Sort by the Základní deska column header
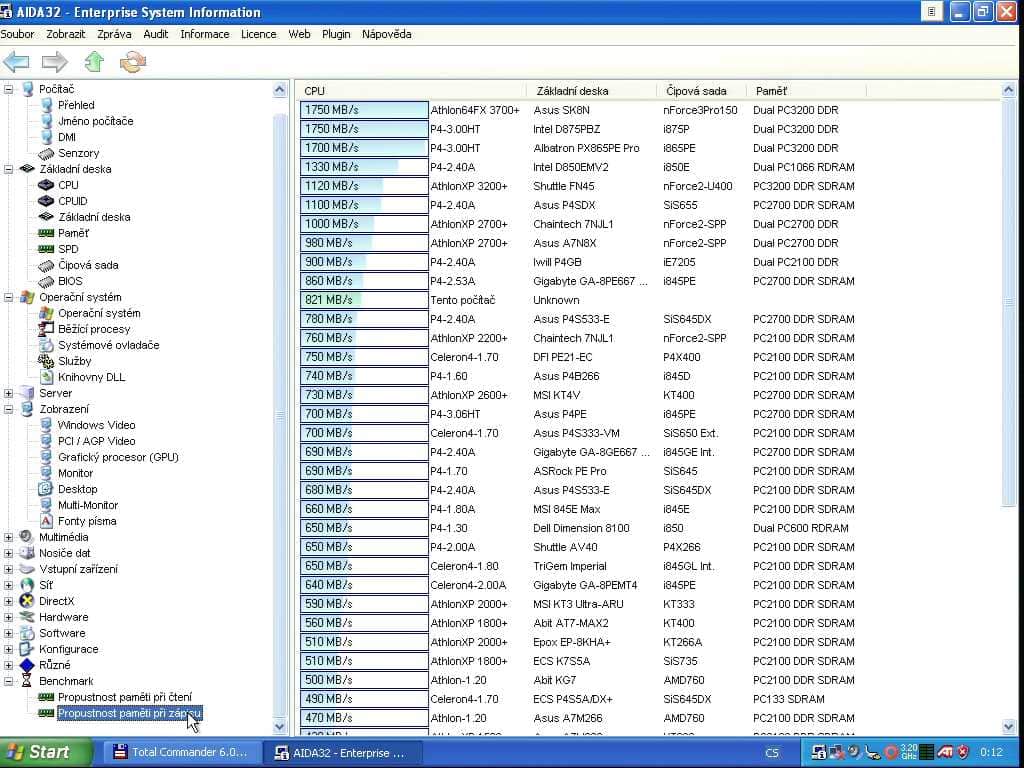 pos(591,91)
